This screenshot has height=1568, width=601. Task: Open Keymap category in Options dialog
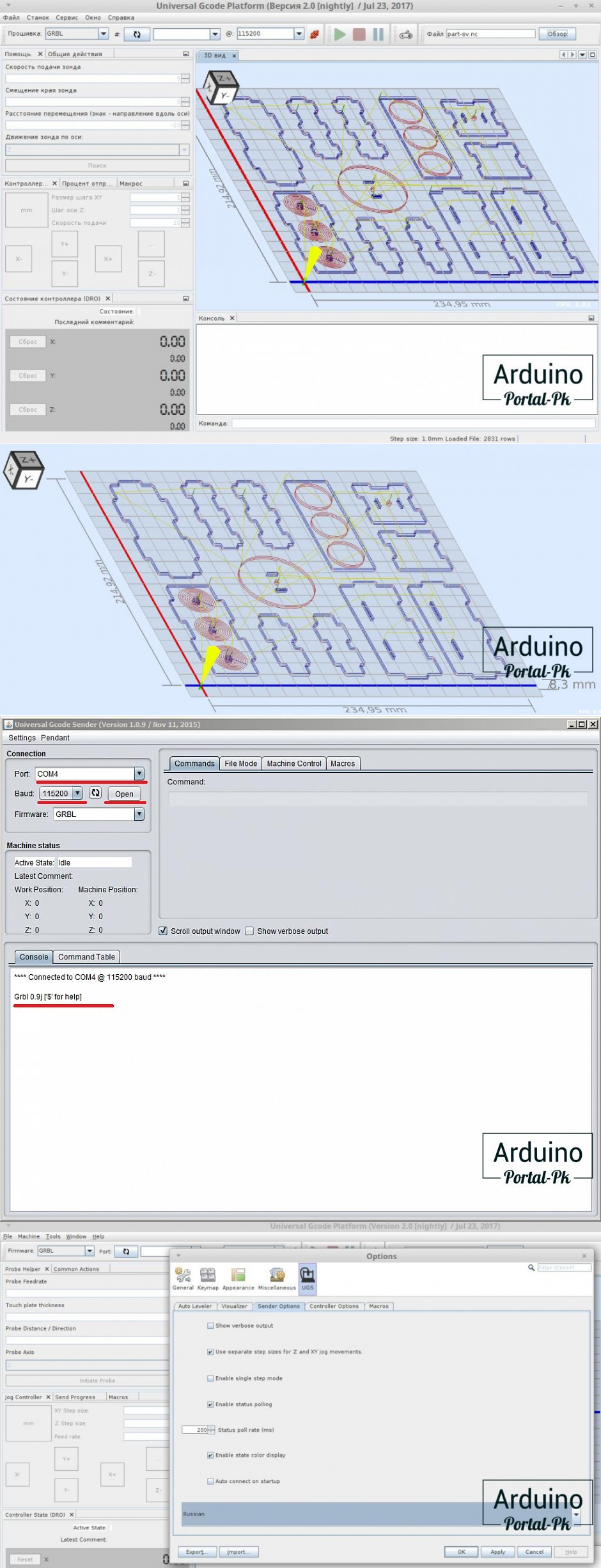pyautogui.click(x=208, y=1279)
